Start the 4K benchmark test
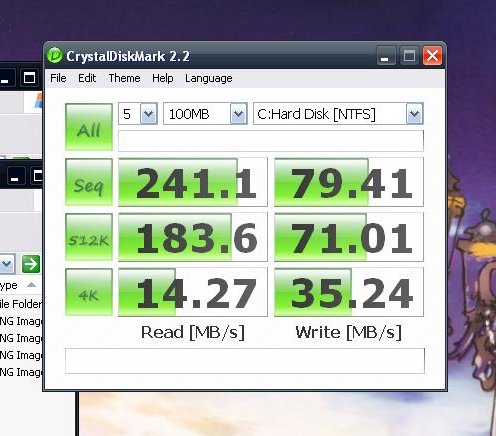This screenshot has width=496, height=436. (x=89, y=292)
